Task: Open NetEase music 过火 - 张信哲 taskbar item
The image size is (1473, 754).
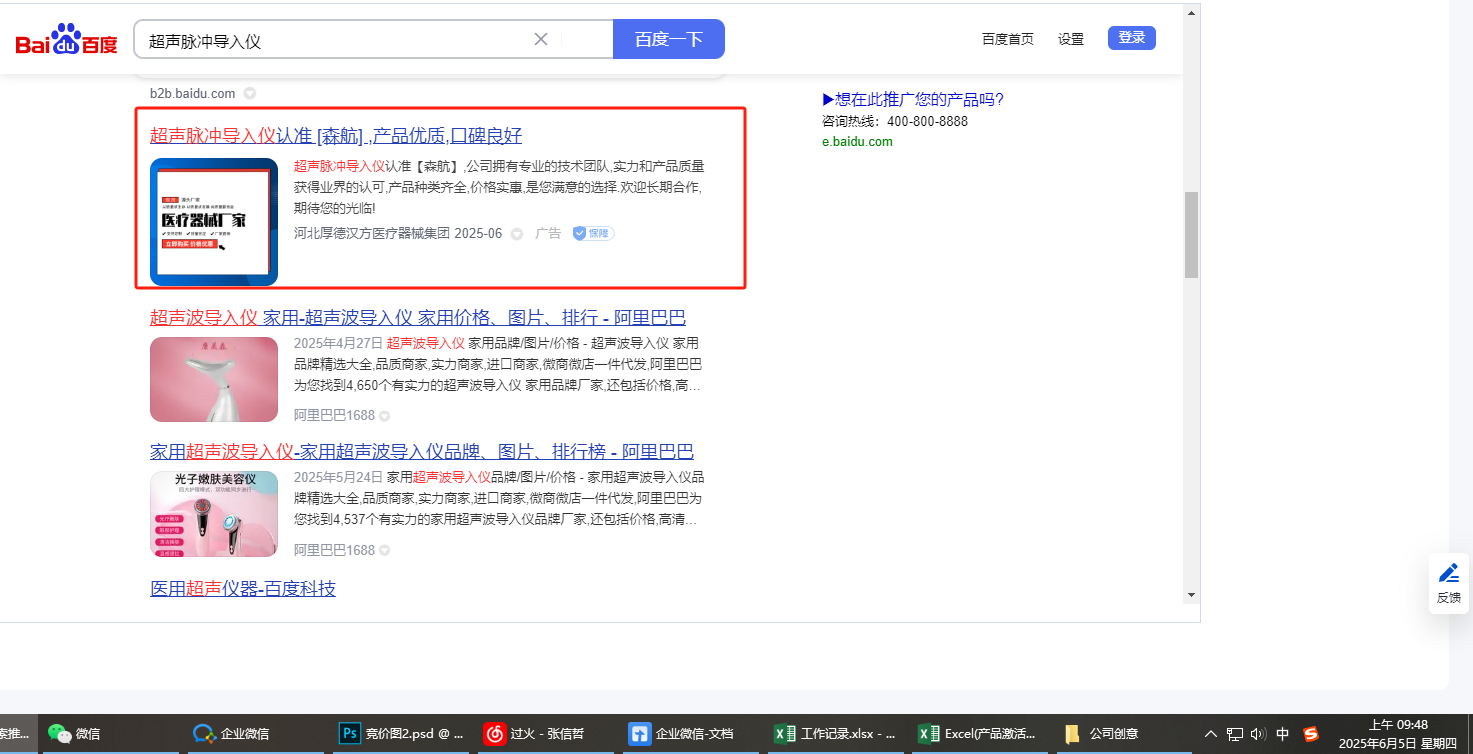Action: click(546, 733)
